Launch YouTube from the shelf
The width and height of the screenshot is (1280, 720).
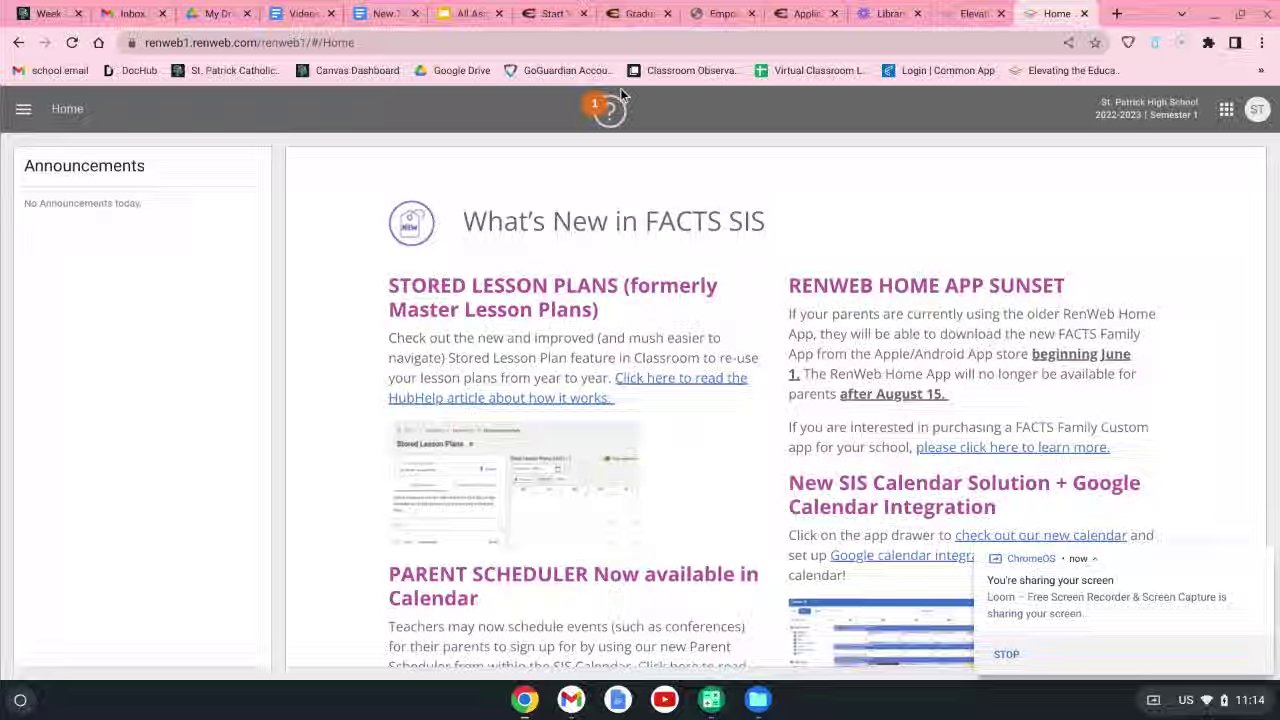tap(664, 700)
